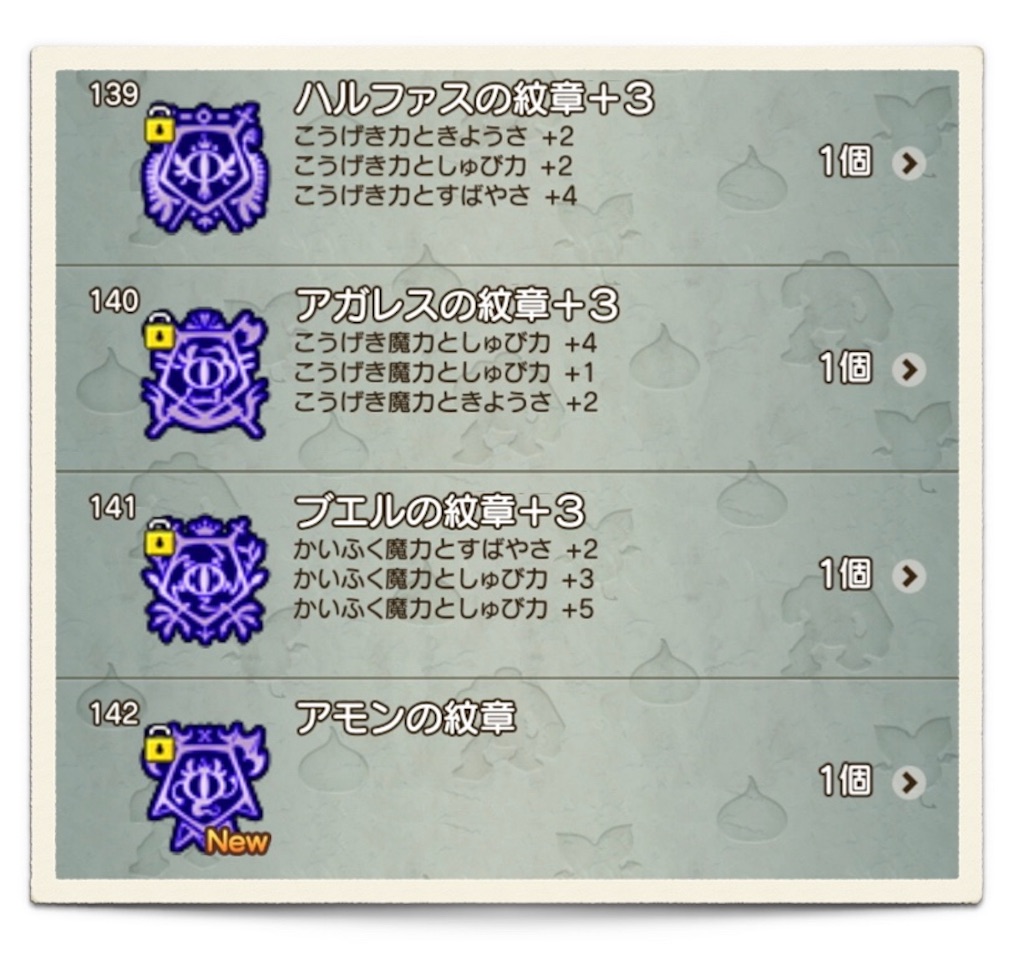This screenshot has width=1024, height=956.
Task: Select the ブエルの紋章+3 crest icon
Action: (206, 580)
